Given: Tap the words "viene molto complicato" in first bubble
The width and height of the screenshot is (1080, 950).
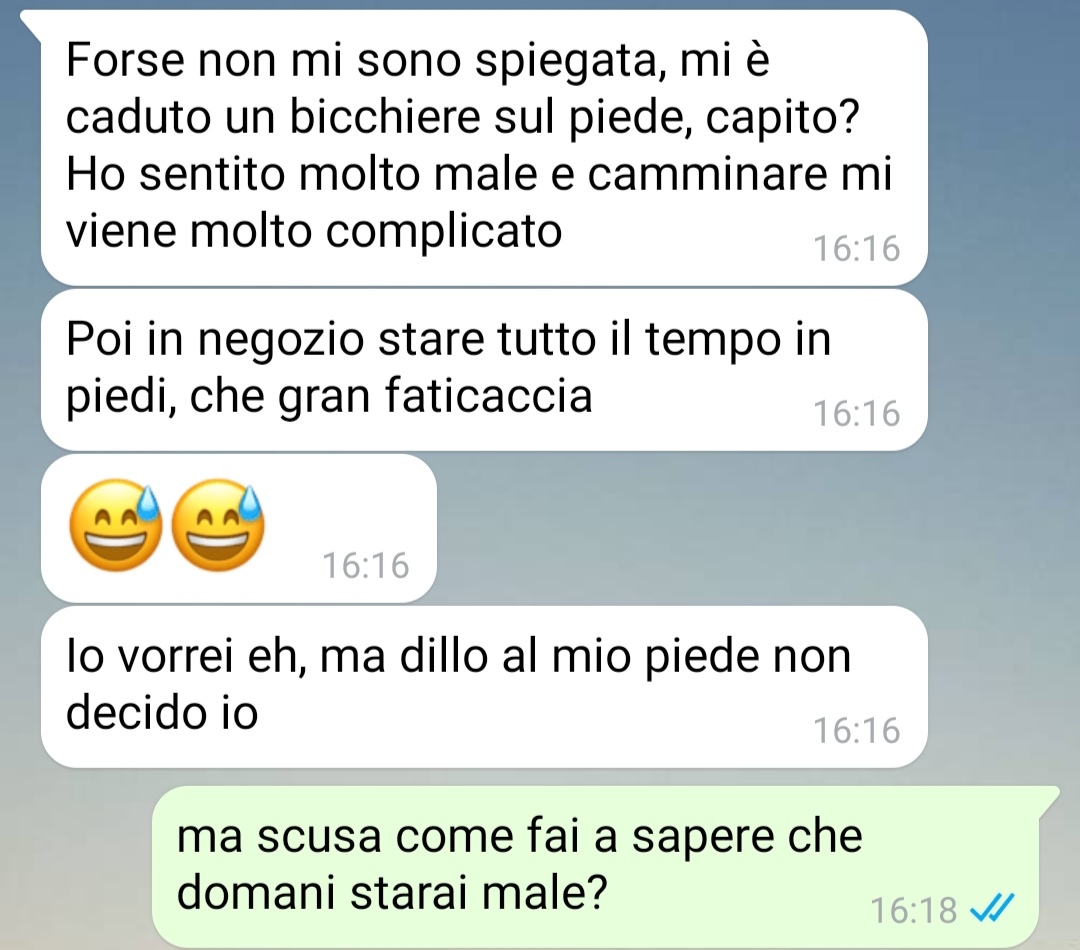Looking at the screenshot, I should 314,231.
